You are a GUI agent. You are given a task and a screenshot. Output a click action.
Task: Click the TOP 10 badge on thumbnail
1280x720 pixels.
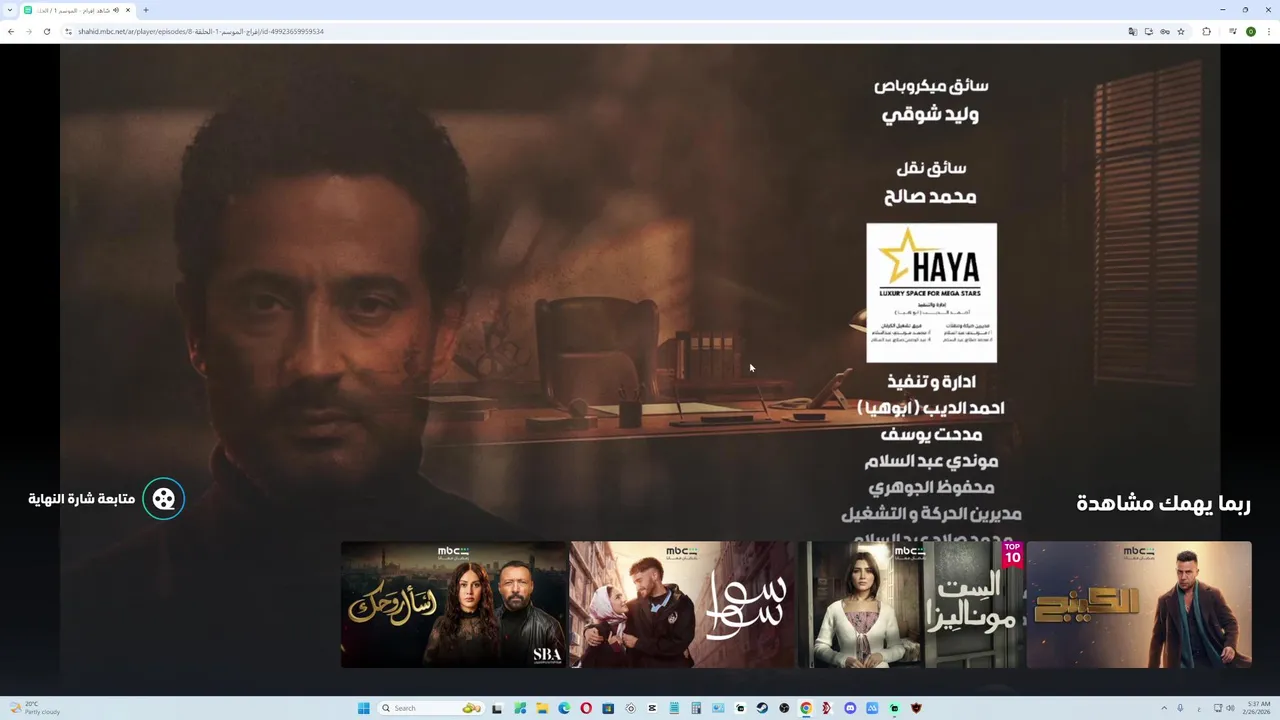(1013, 554)
